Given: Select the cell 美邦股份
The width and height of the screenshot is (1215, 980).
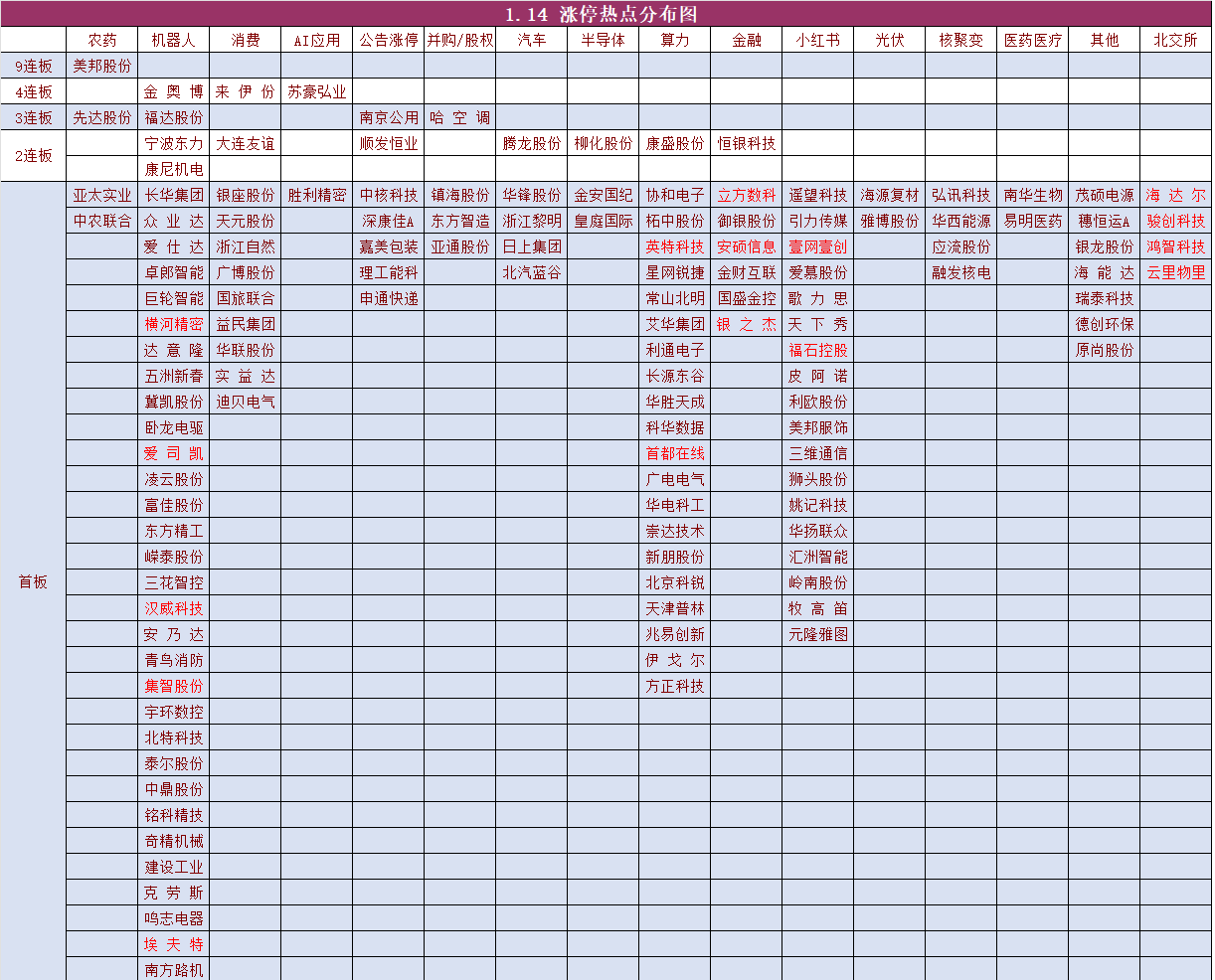Looking at the screenshot, I should click(102, 66).
